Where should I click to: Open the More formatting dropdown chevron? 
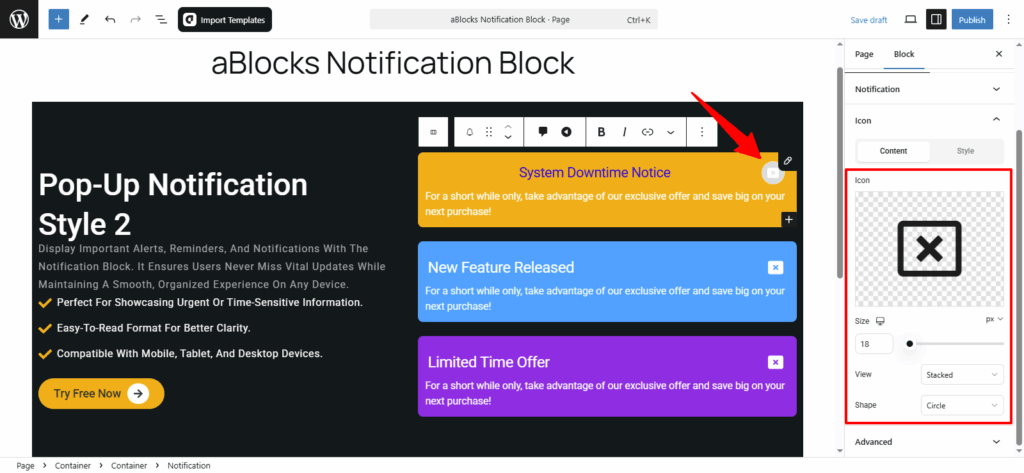[671, 132]
